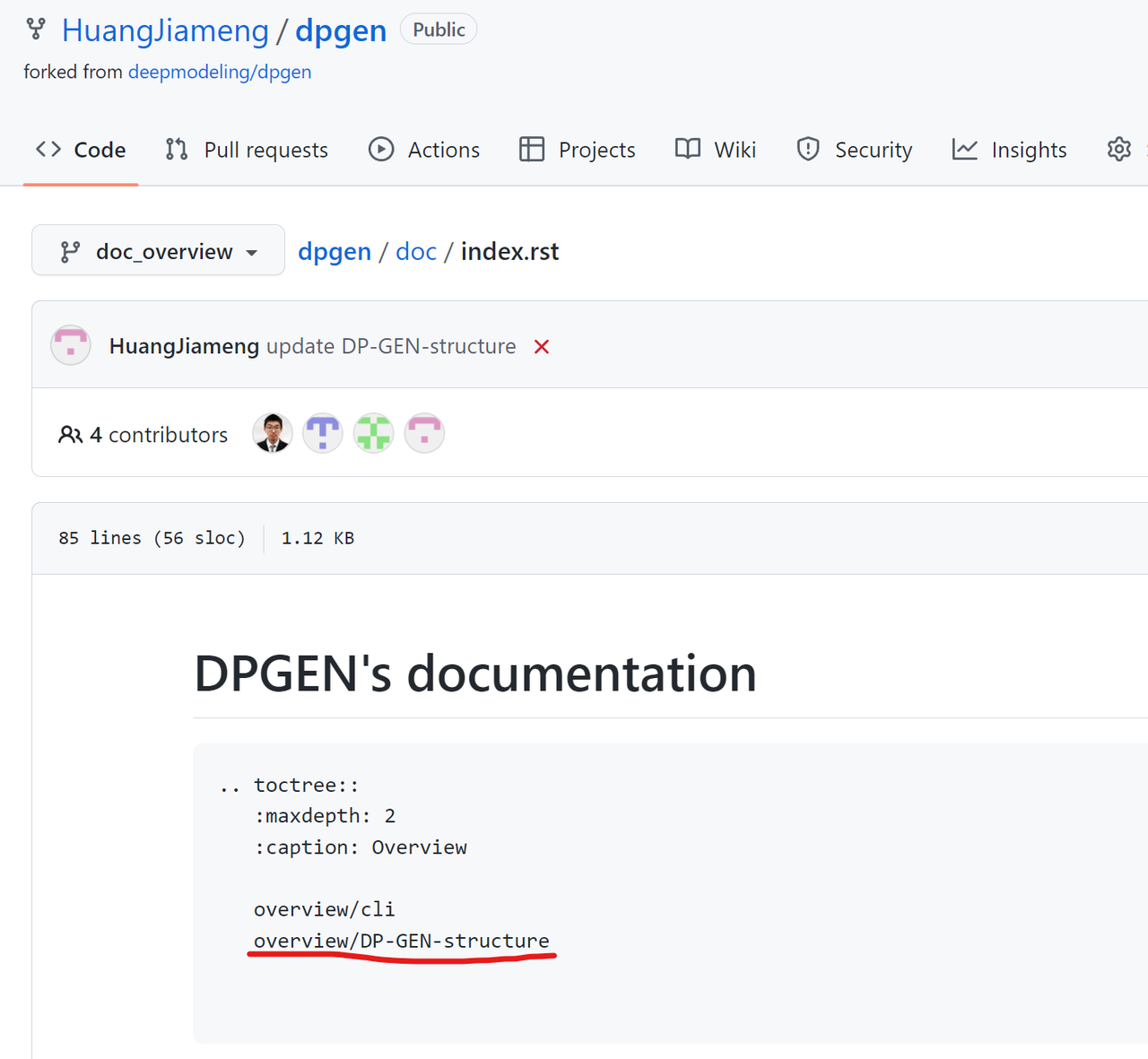
Task: Click the branch icon in the branch selector
Action: (70, 252)
